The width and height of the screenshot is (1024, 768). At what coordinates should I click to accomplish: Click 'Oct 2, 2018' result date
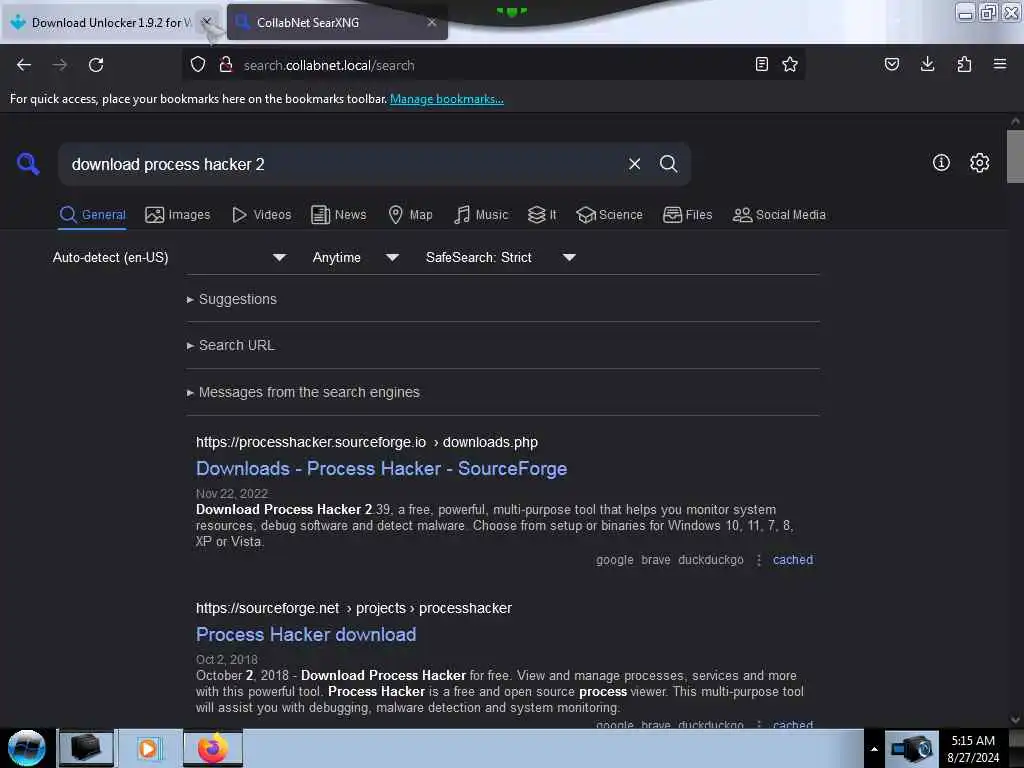227,659
